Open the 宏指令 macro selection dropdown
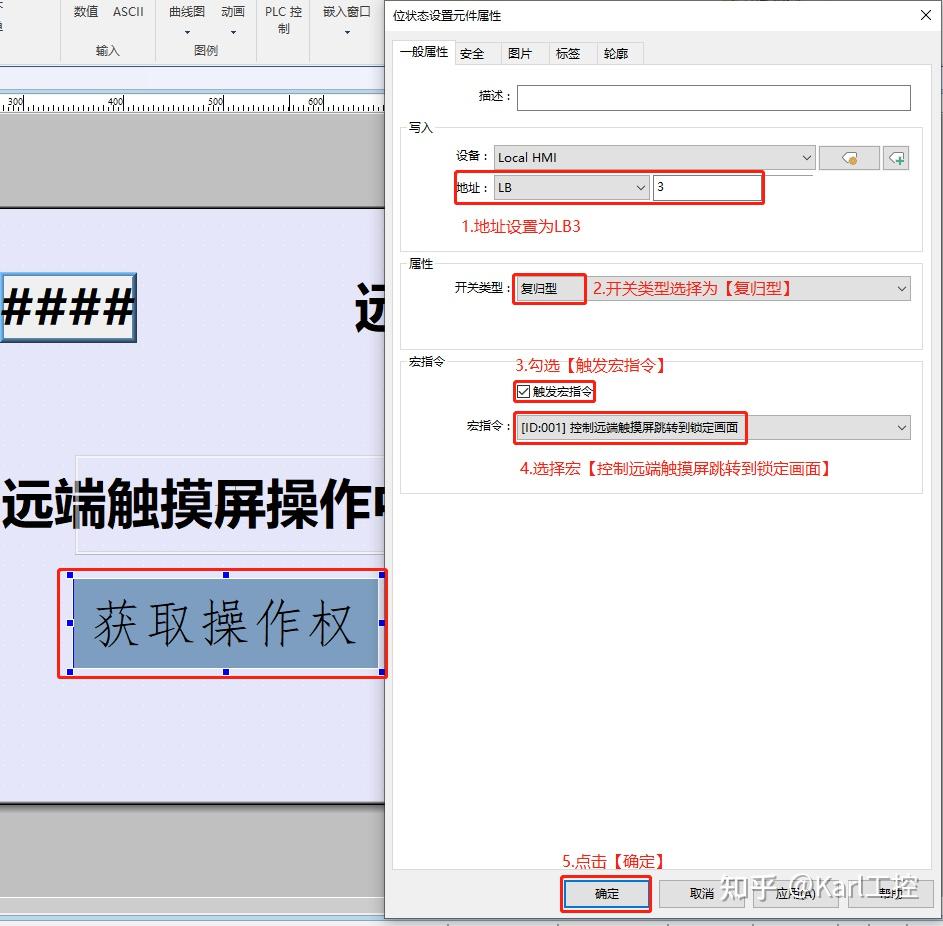This screenshot has height=926, width=943. click(903, 428)
